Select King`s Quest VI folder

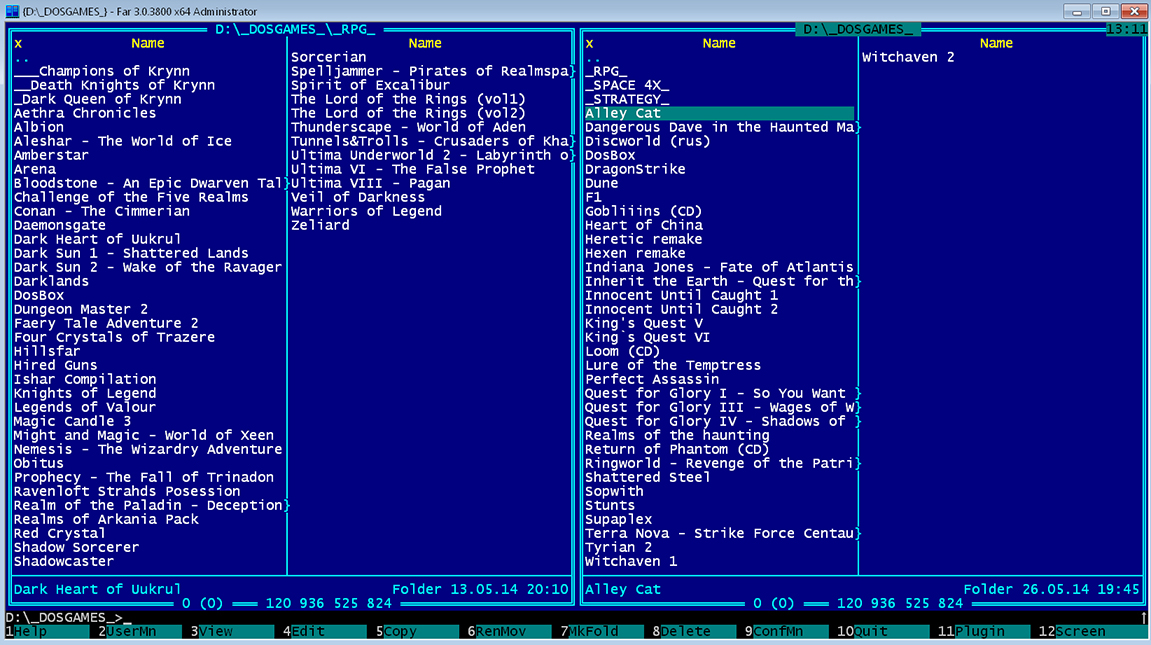647,338
